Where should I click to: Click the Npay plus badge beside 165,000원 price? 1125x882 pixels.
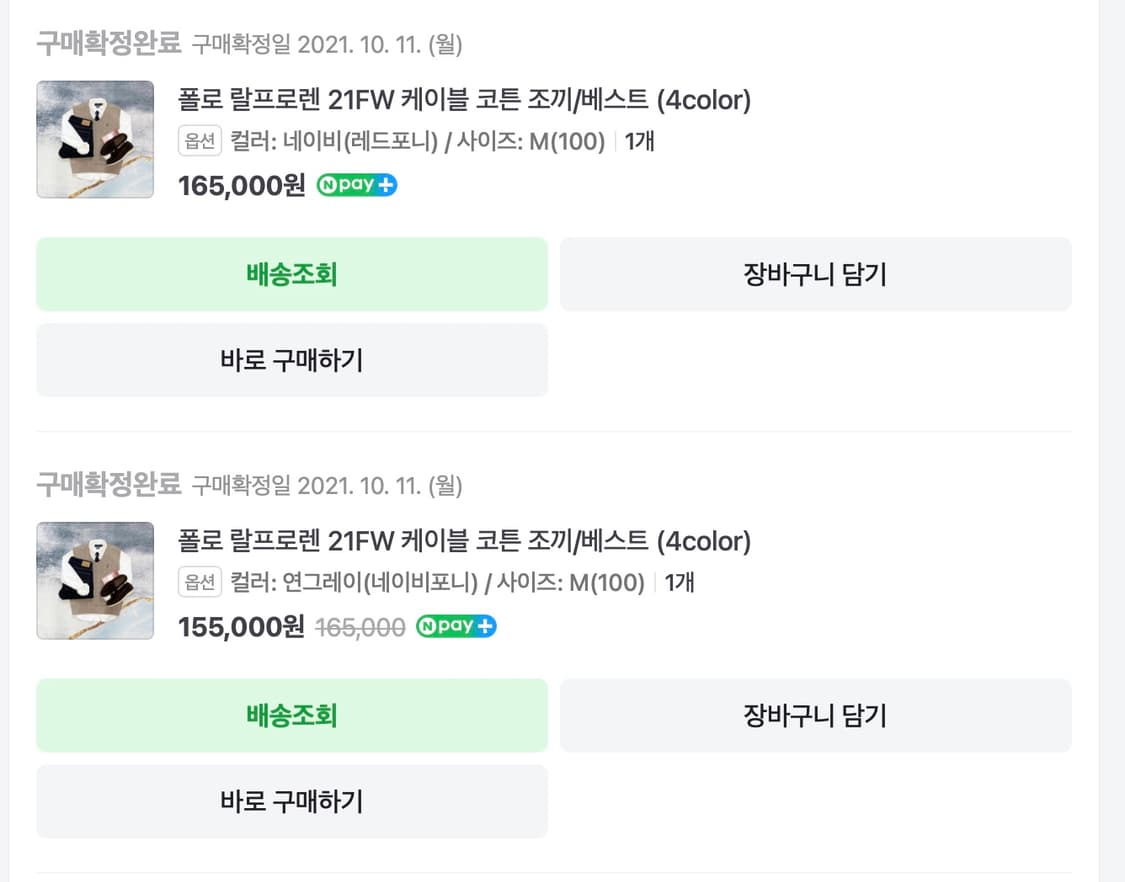(x=357, y=185)
